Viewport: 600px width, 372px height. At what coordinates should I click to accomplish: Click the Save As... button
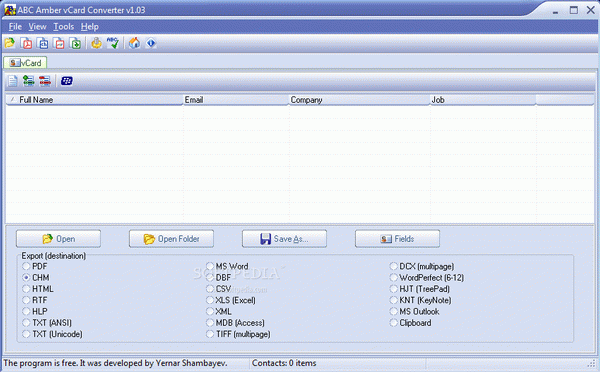point(284,239)
